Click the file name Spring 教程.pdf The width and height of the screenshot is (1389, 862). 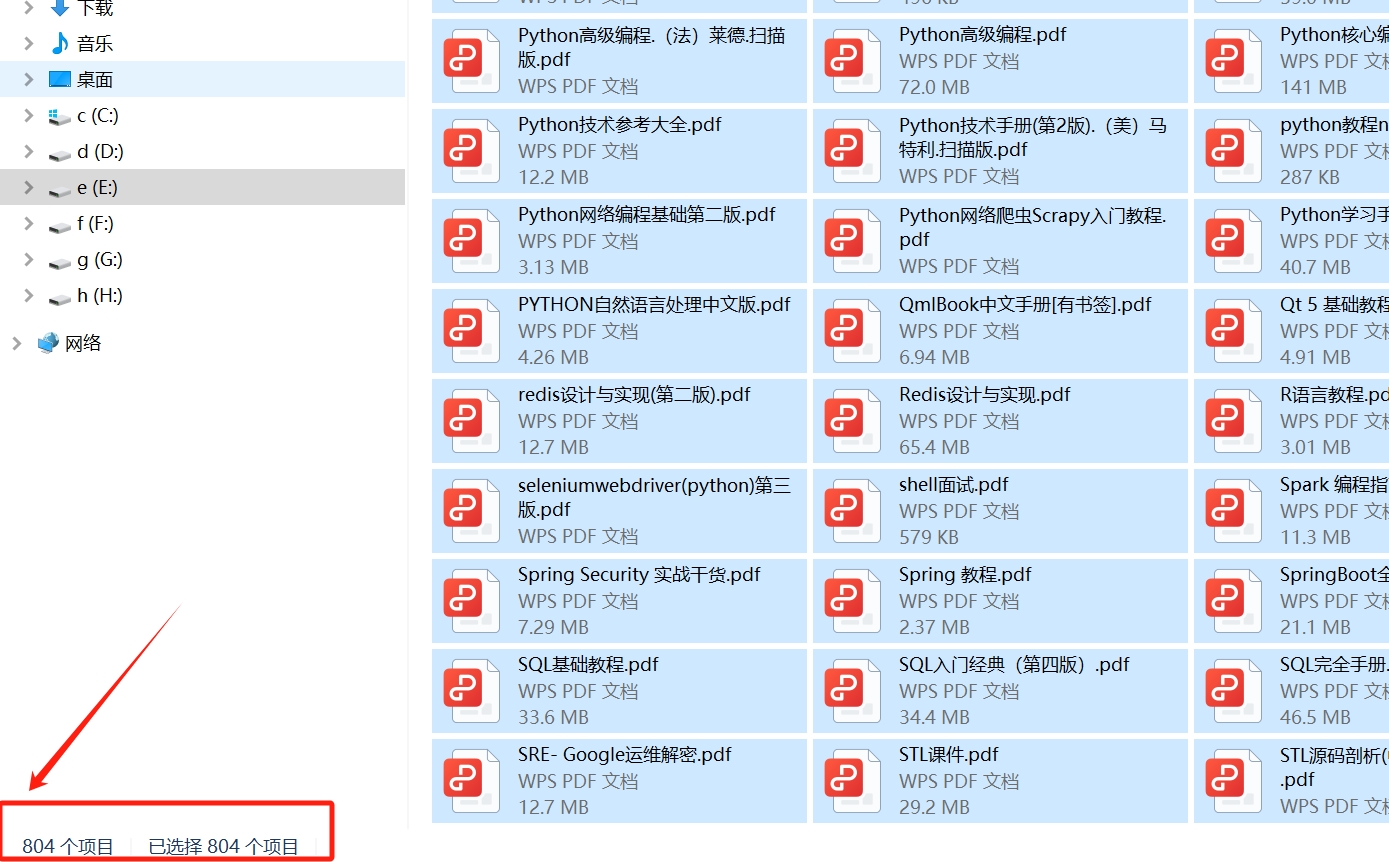965,575
